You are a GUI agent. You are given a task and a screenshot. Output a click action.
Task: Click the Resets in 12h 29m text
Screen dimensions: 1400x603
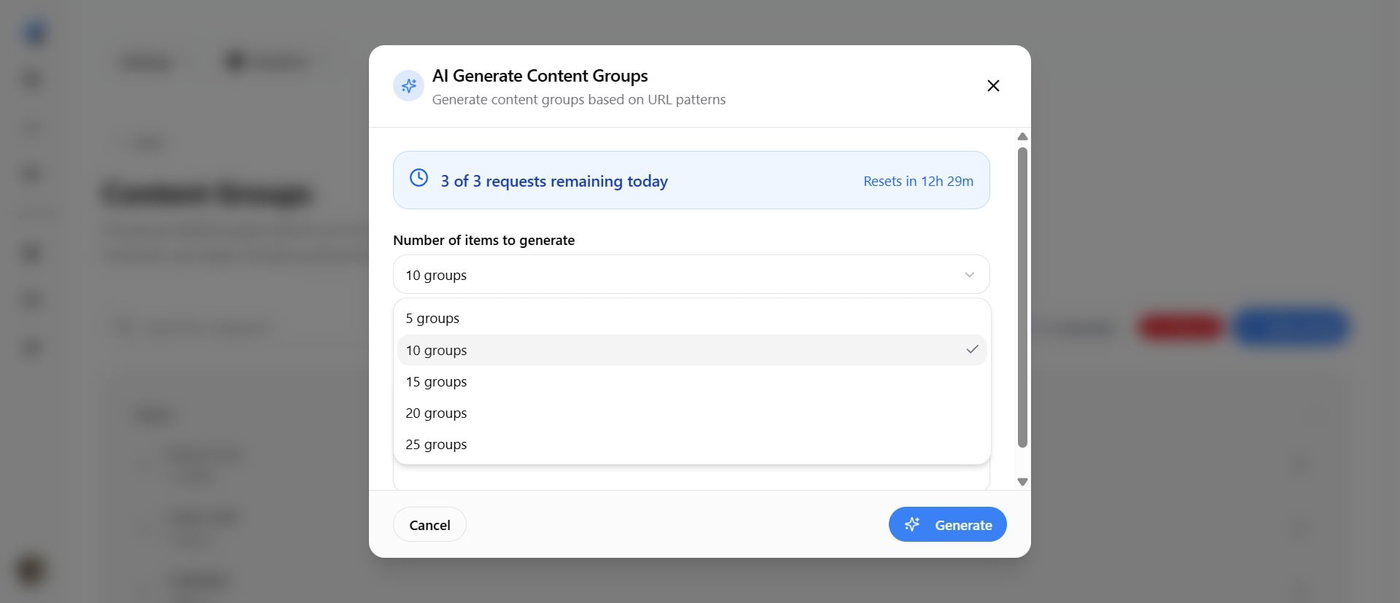click(x=918, y=181)
